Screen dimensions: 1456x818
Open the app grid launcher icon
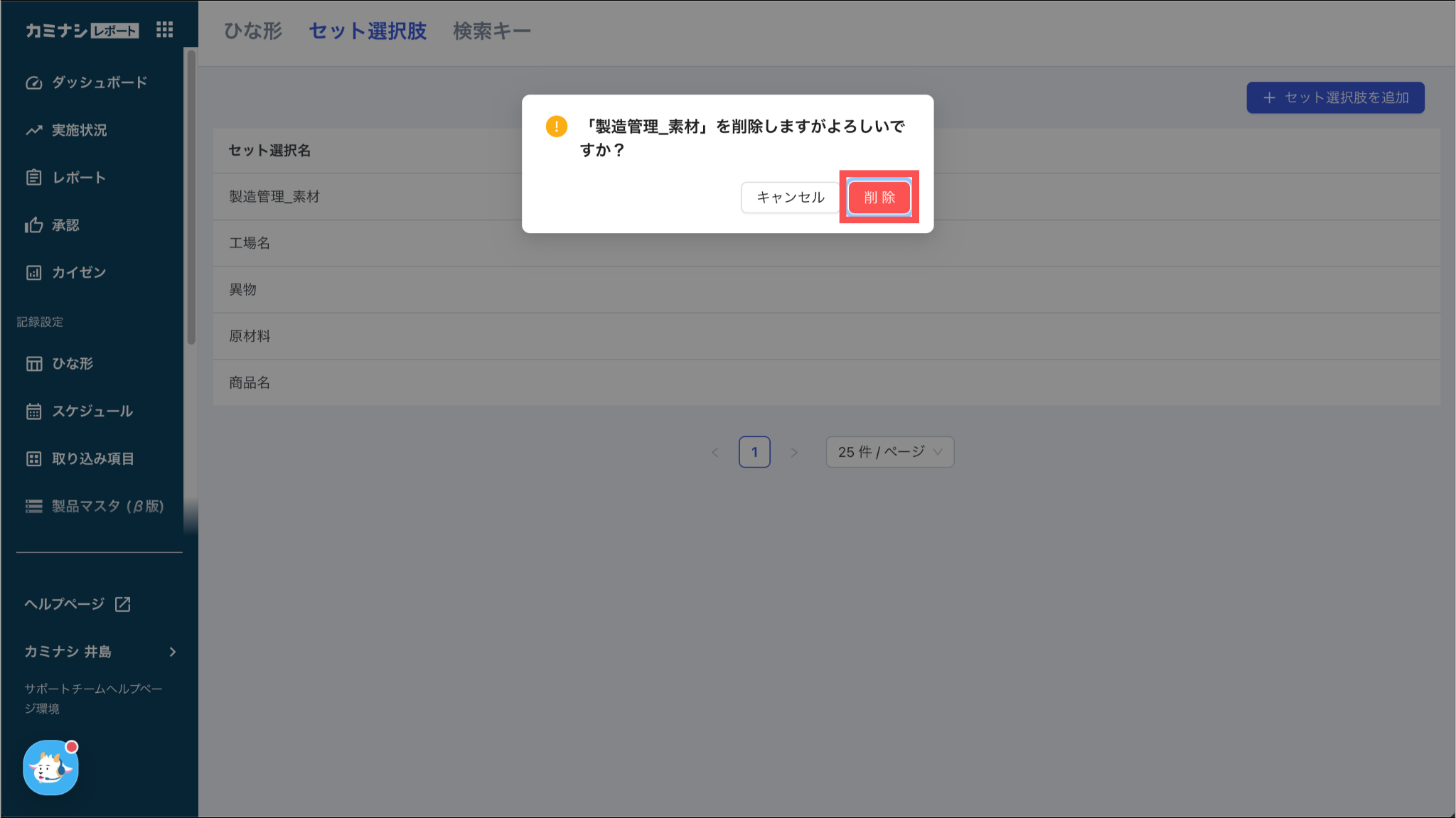tap(164, 30)
